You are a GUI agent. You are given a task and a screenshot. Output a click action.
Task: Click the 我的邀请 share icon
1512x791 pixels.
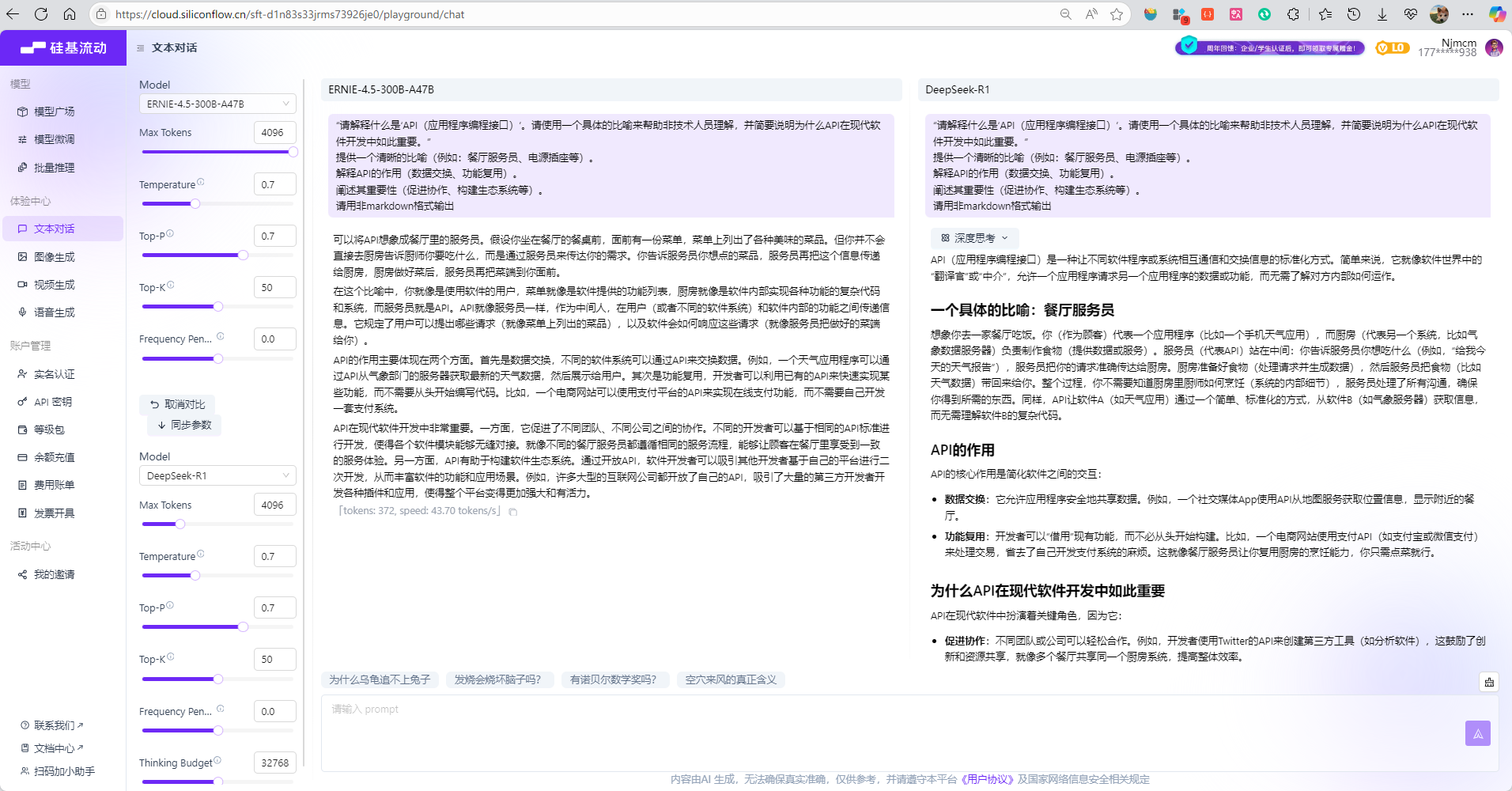pos(22,574)
